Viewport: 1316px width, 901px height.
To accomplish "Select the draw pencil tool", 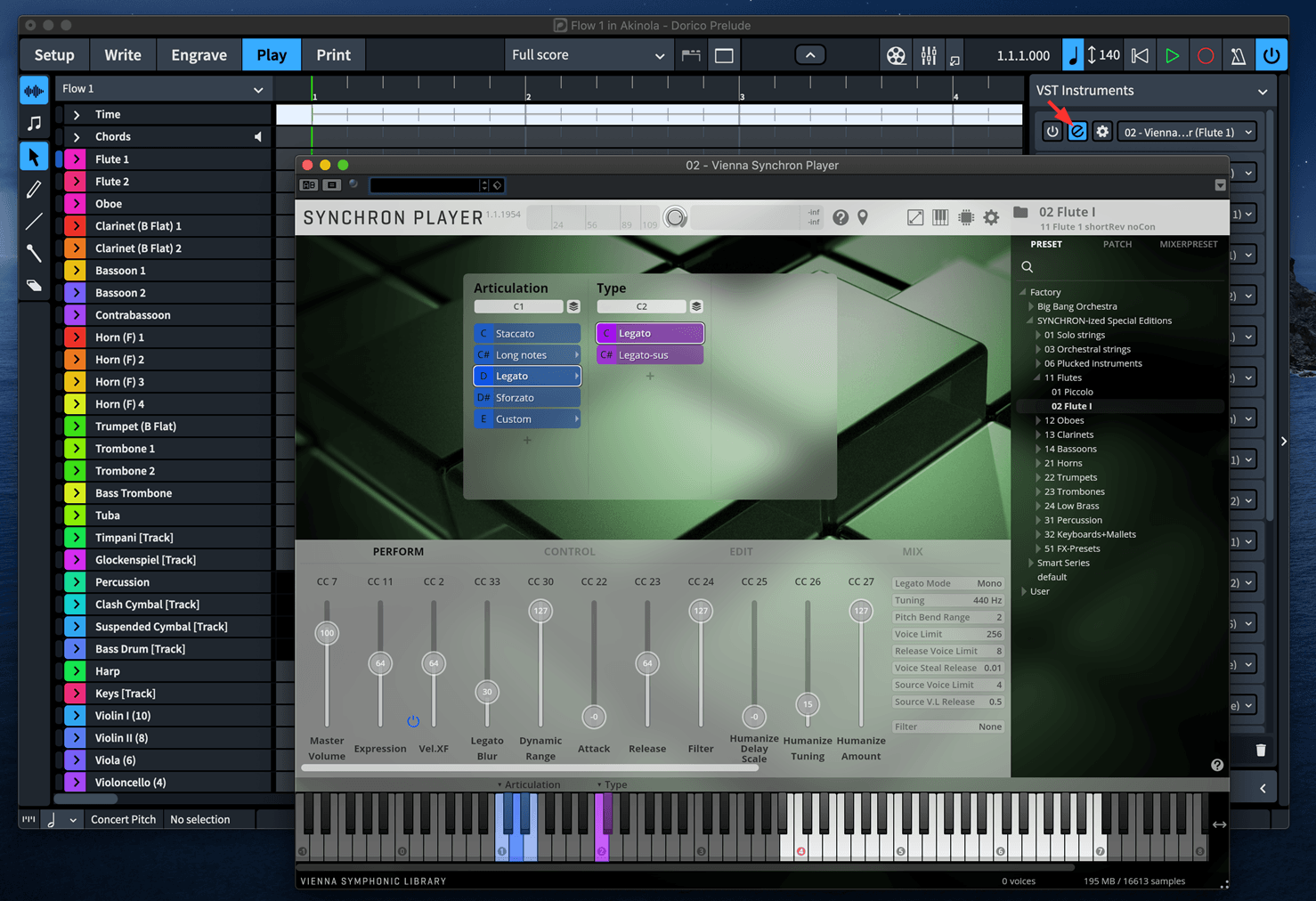I will pos(34,189).
